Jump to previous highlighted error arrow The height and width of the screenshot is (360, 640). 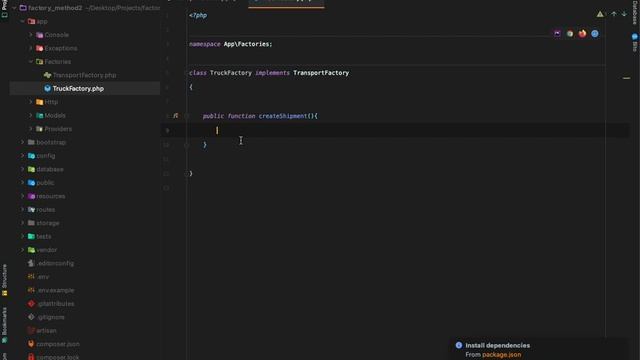(x=613, y=14)
